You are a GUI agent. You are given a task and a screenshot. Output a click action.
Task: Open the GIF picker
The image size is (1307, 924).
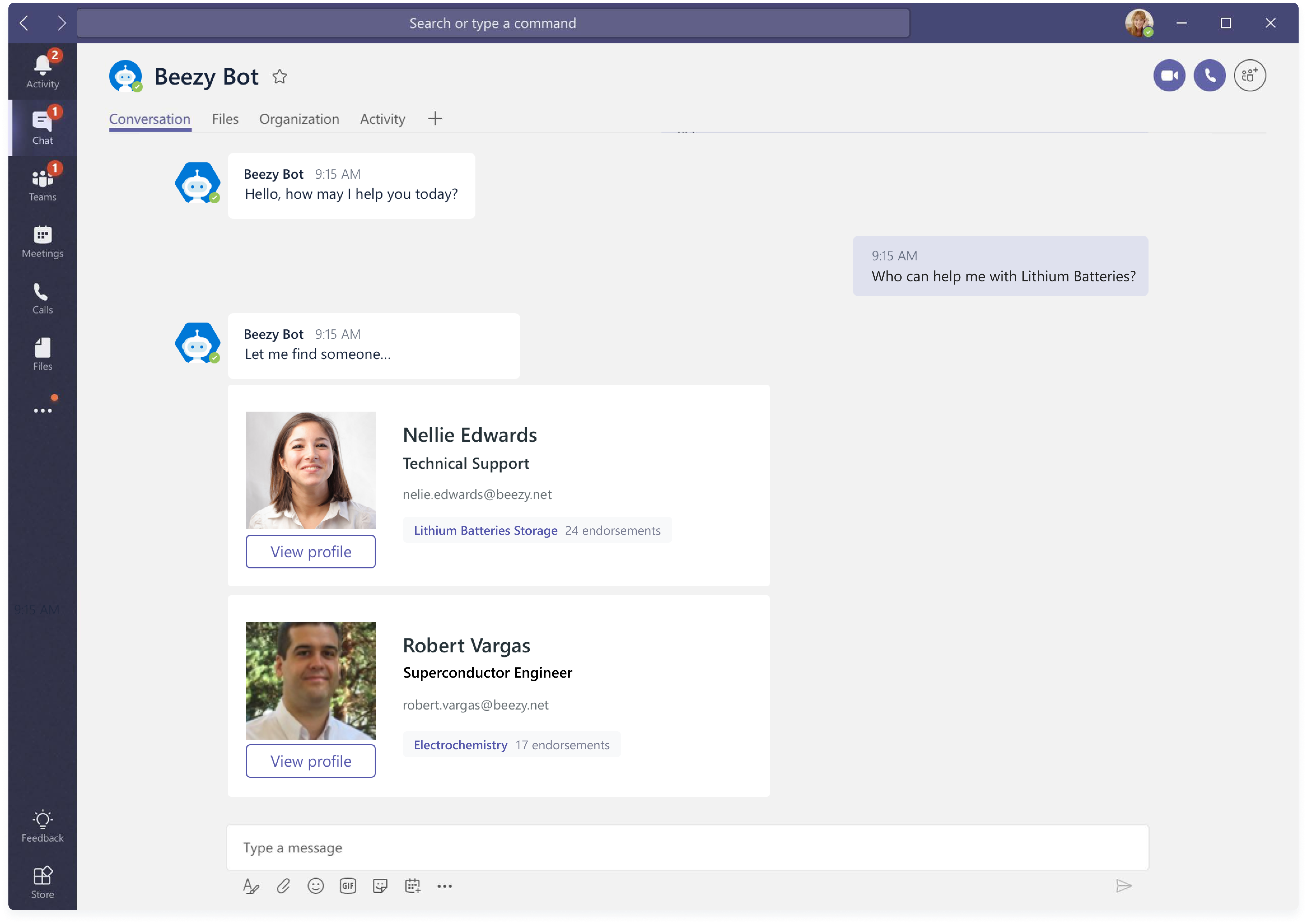[348, 885]
